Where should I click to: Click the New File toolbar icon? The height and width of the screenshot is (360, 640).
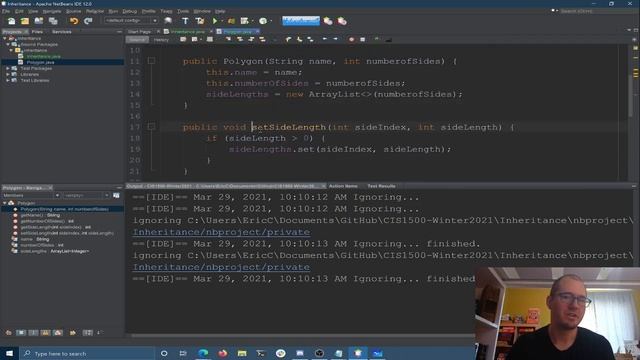point(11,21)
